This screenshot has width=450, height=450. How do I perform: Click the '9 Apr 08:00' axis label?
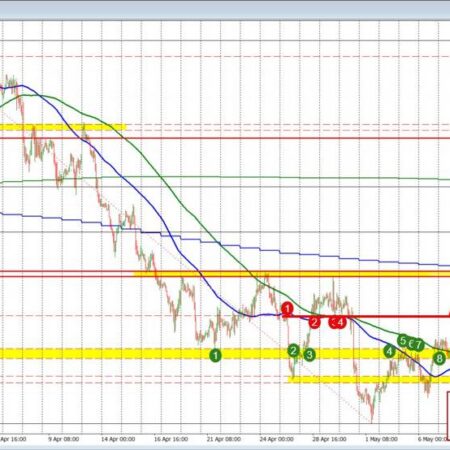(64, 439)
